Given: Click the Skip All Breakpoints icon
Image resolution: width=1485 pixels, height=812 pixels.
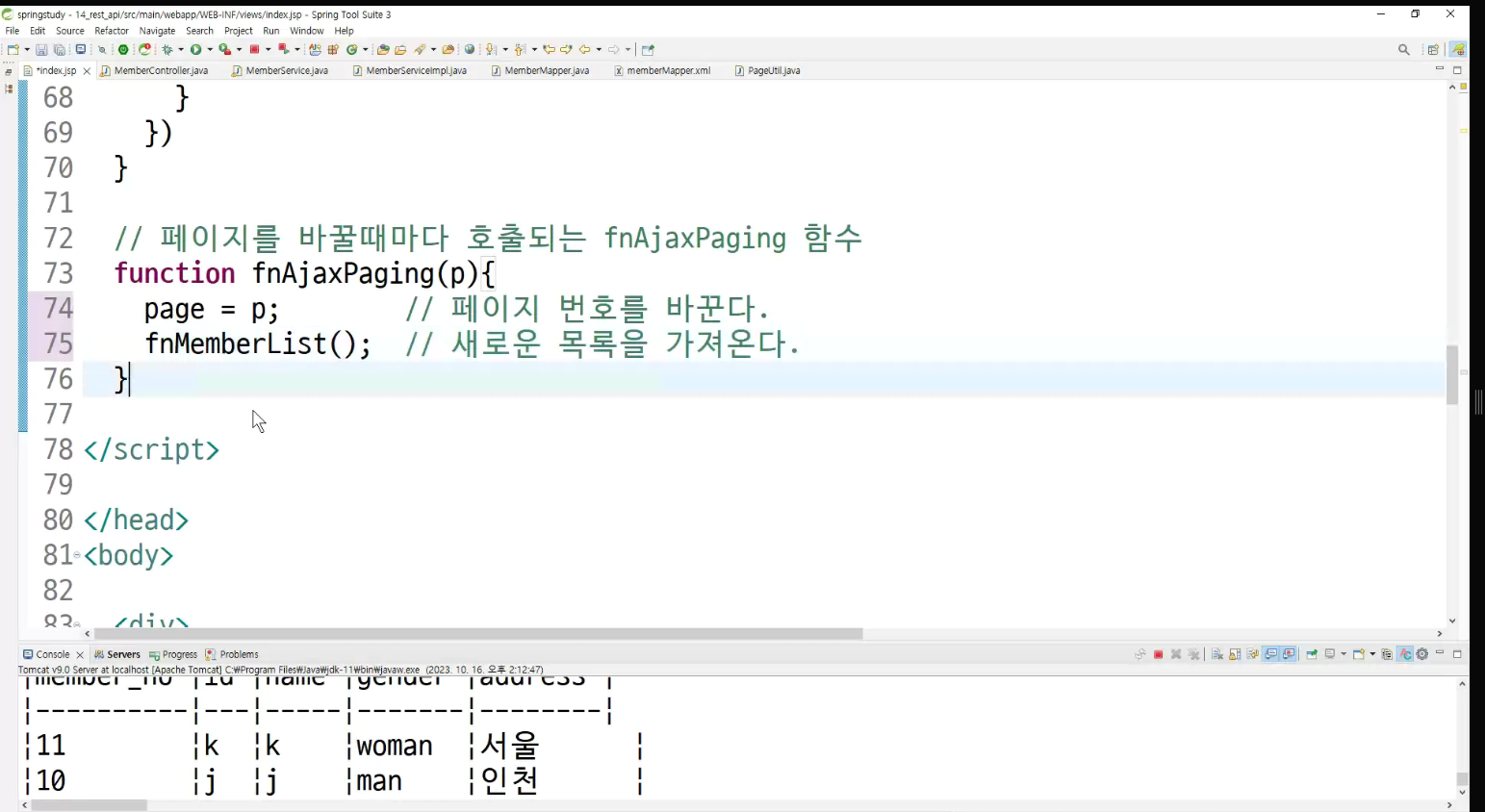Looking at the screenshot, I should click(102, 50).
